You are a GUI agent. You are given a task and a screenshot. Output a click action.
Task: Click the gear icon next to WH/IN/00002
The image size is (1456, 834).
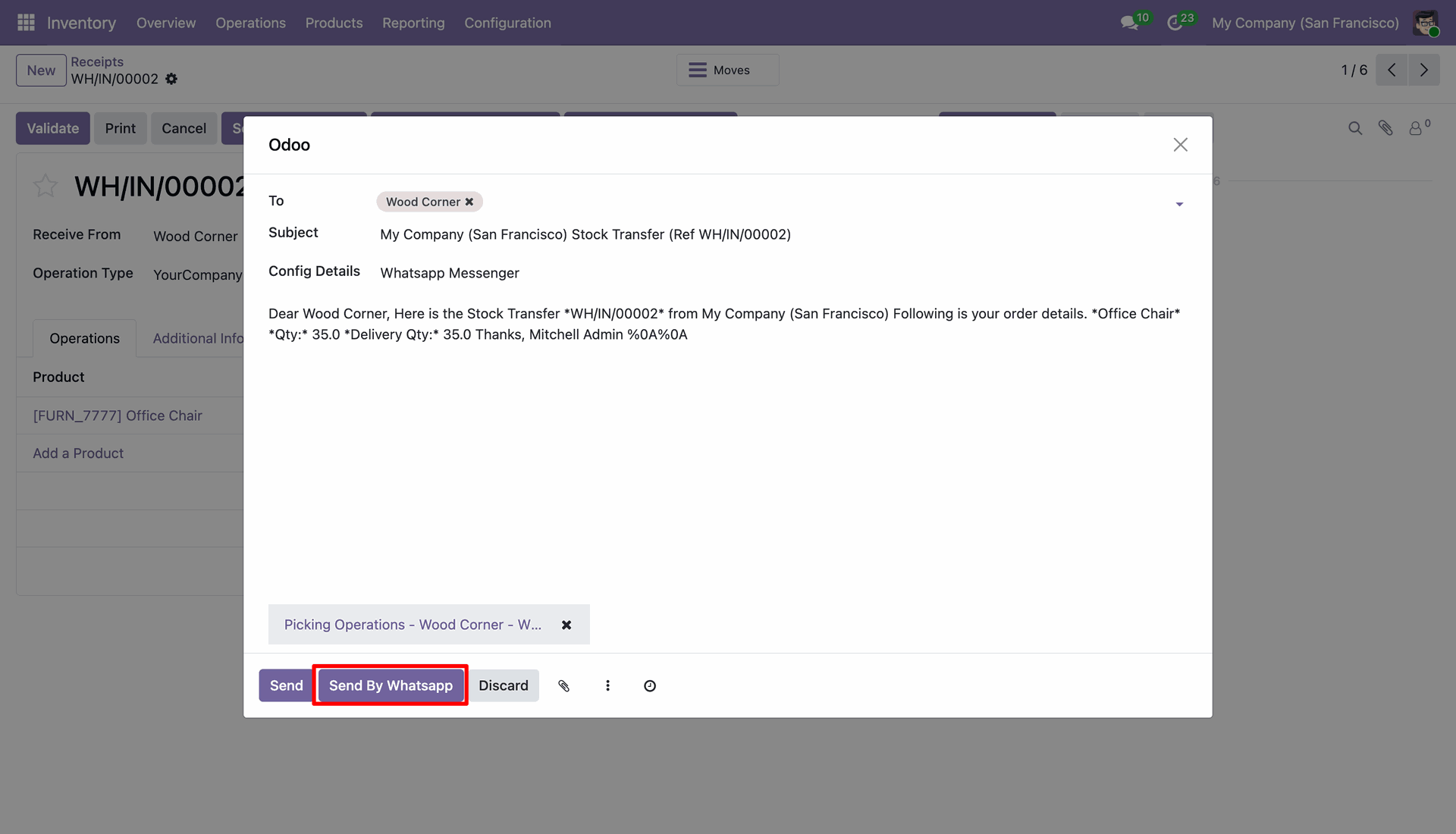[171, 79]
